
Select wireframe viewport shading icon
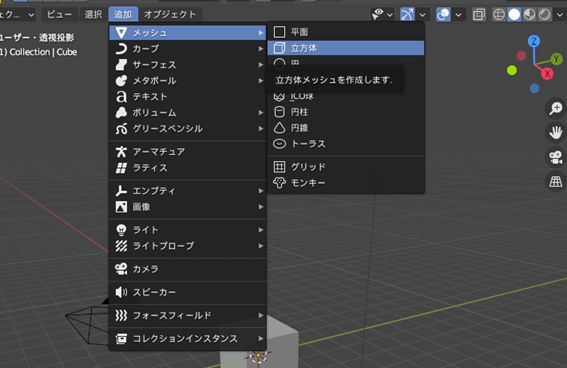click(x=499, y=14)
